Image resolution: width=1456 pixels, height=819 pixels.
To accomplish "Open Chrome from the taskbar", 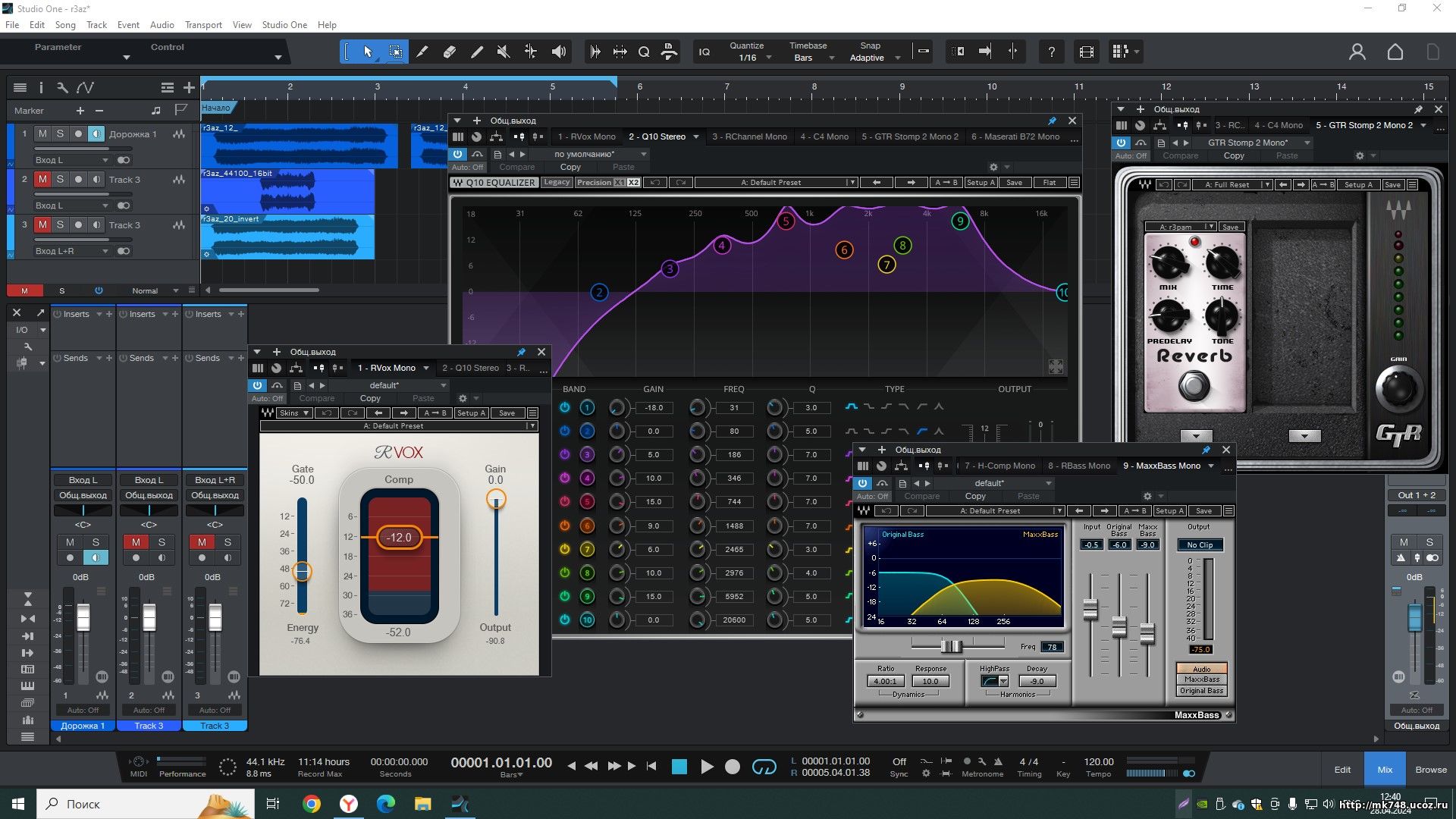I will (x=312, y=804).
